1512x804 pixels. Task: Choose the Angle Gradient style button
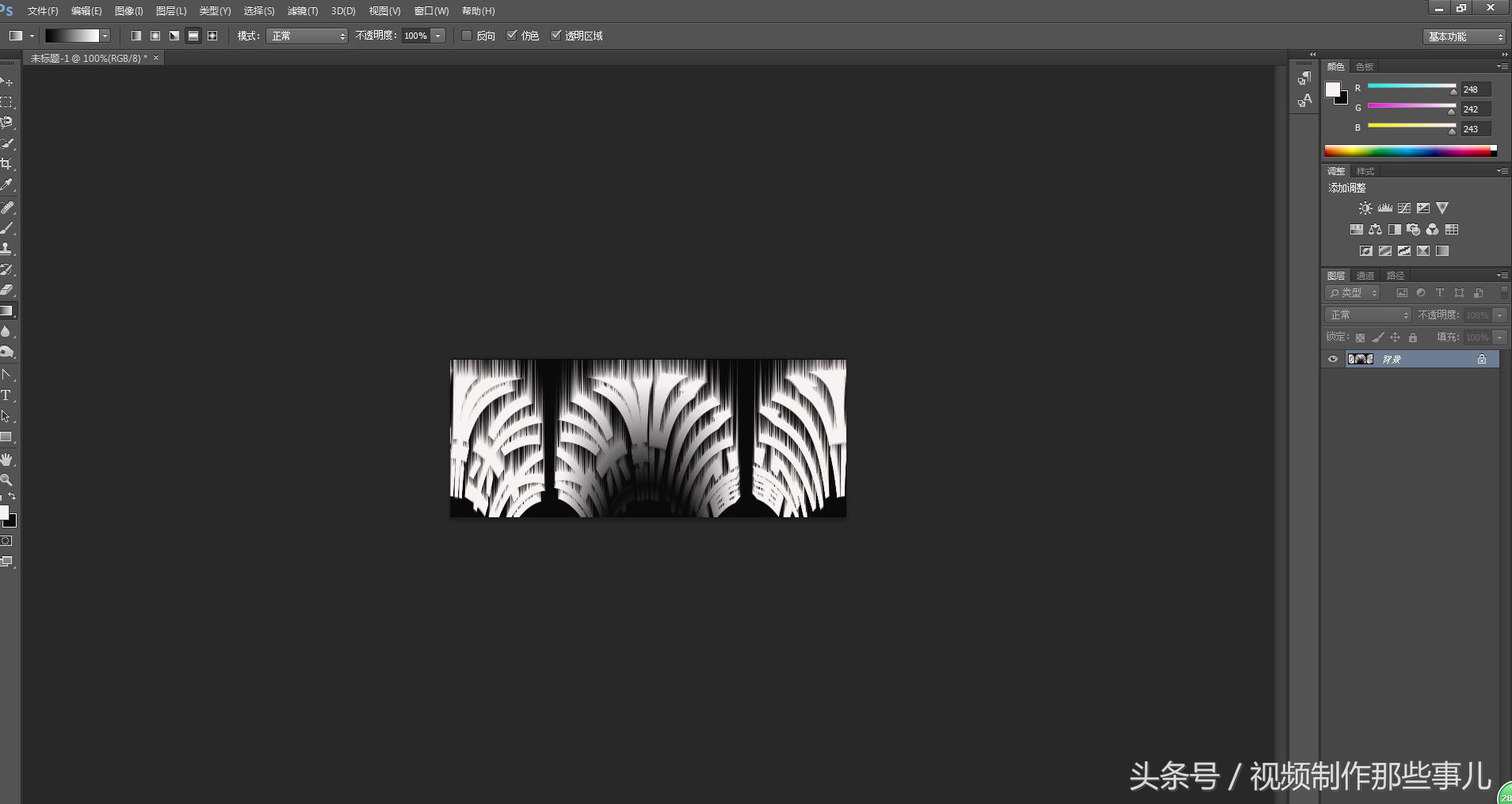(174, 36)
